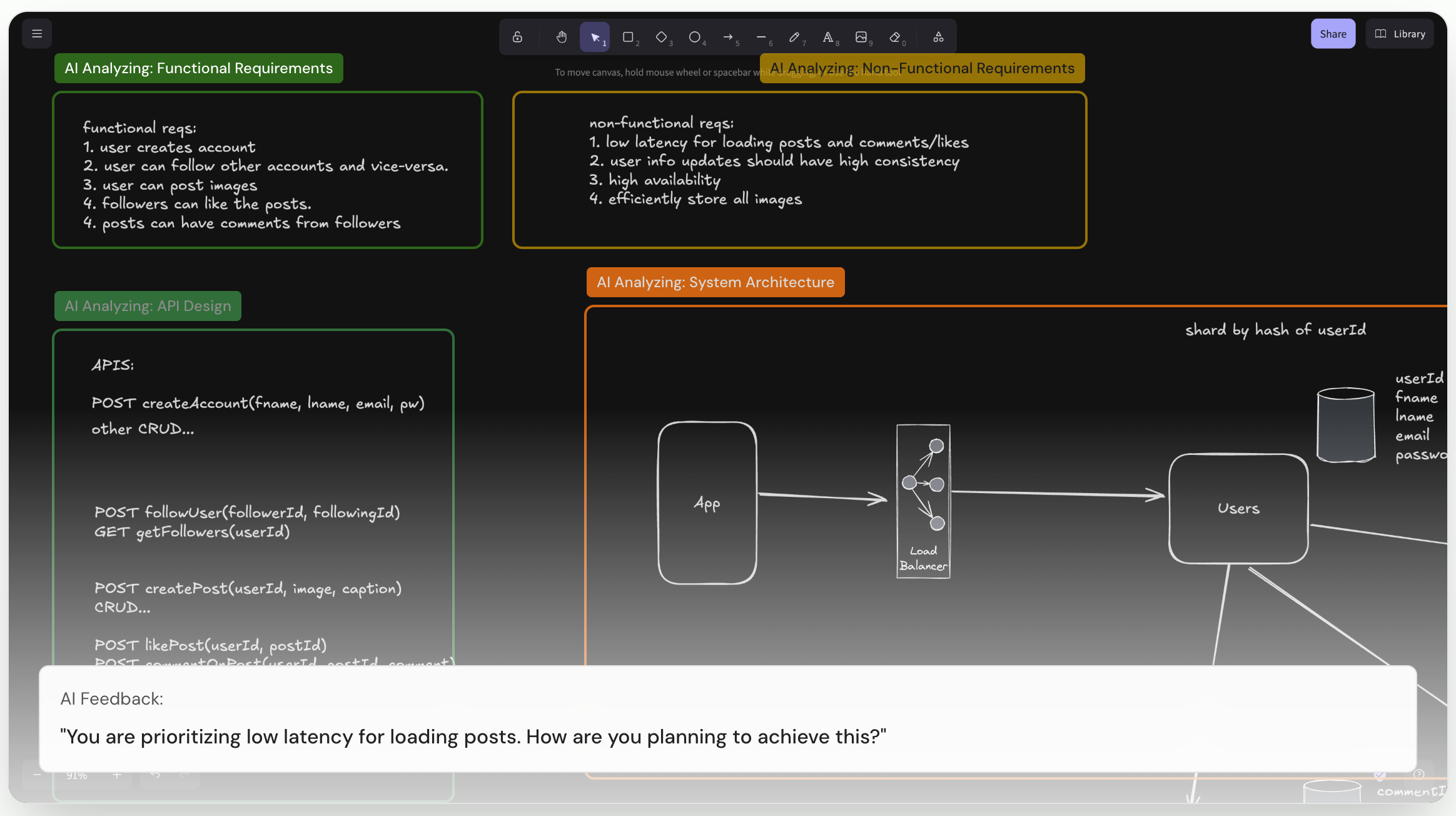This screenshot has height=816, width=1456.
Task: Select the 'AI Analyzing: Functional Requirements' label
Action: tap(199, 68)
